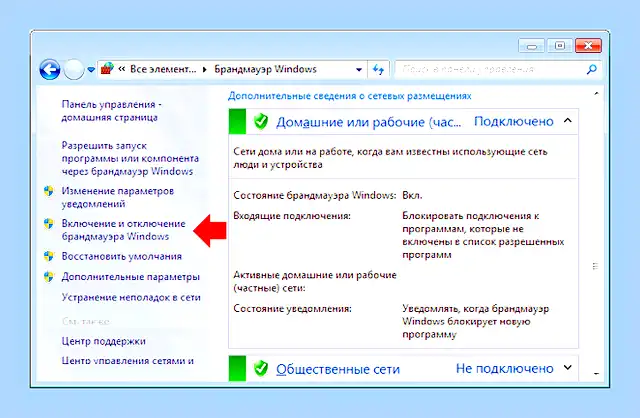Open 'Устранение неполадок в сети'
640x418 pixels.
coord(131,297)
